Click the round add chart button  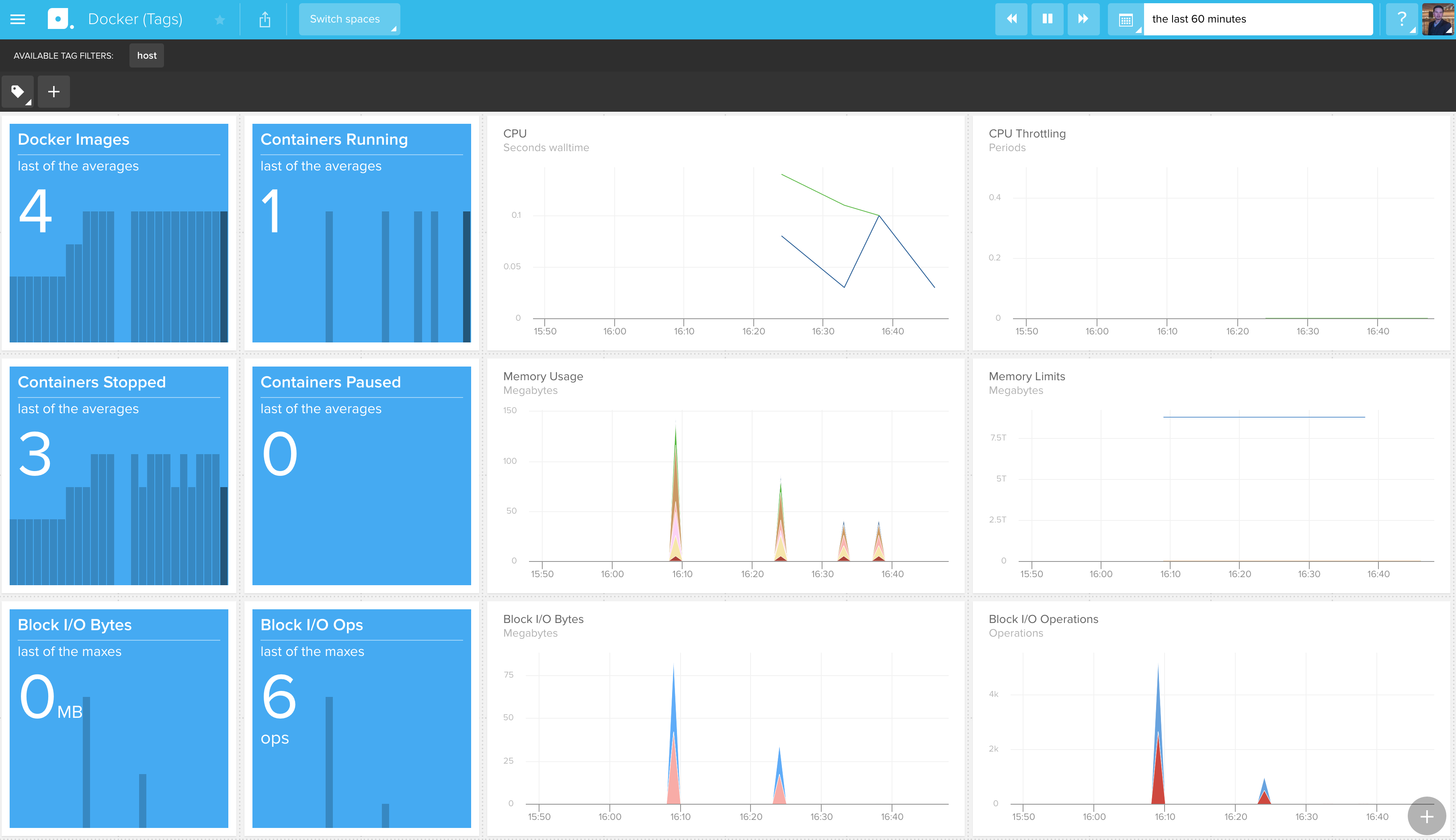pos(1426,816)
